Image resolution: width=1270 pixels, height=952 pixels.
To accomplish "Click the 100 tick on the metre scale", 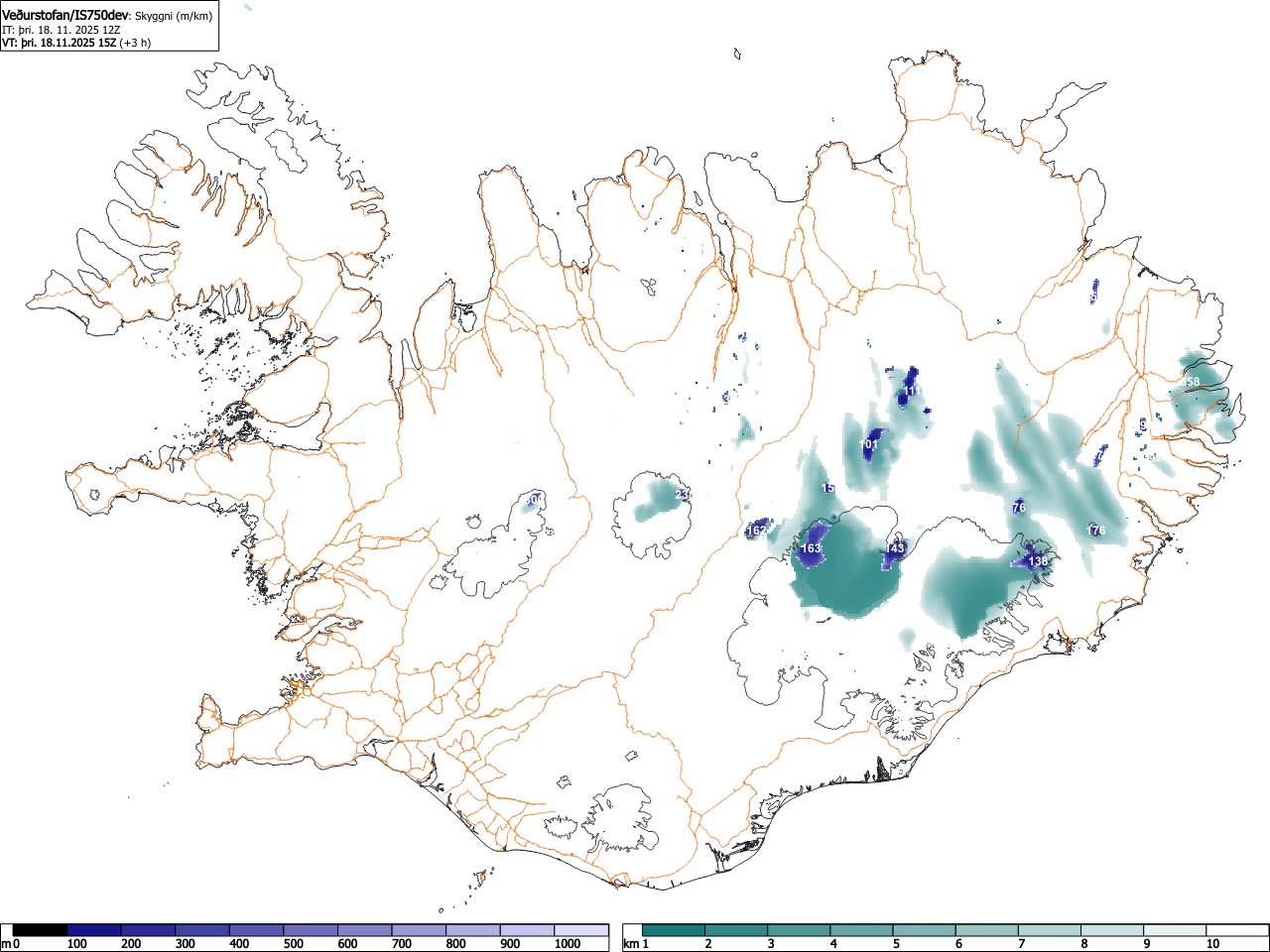I will (x=76, y=944).
